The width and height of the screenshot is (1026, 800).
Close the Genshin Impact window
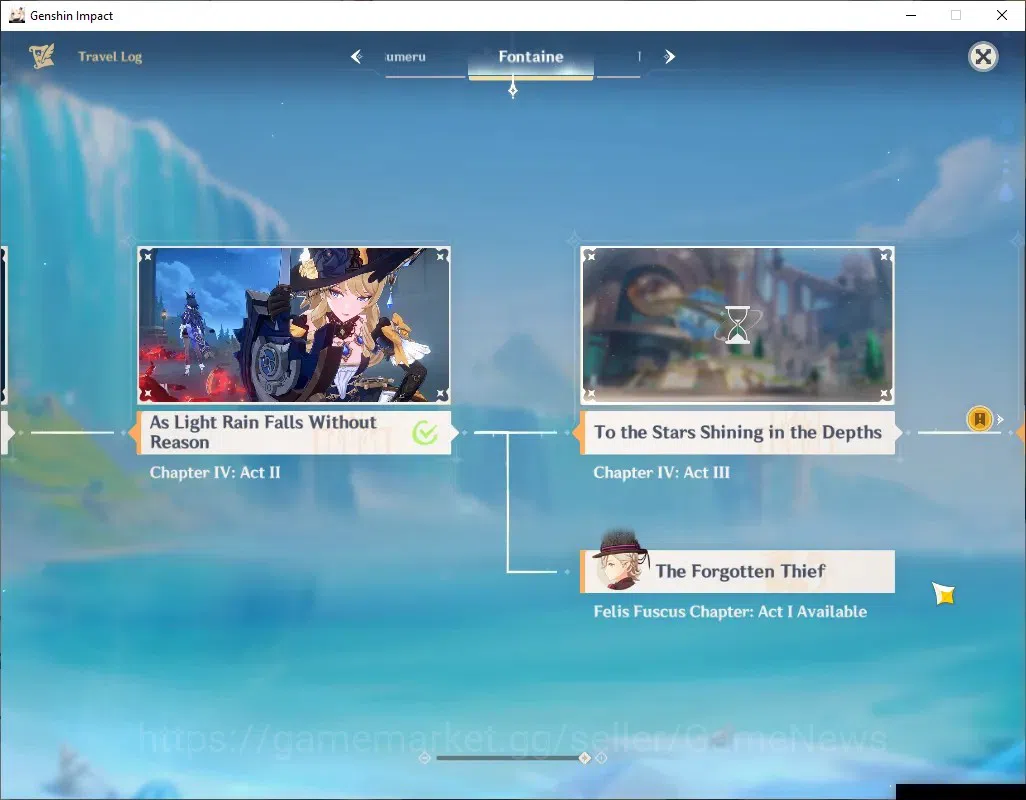[1002, 15]
